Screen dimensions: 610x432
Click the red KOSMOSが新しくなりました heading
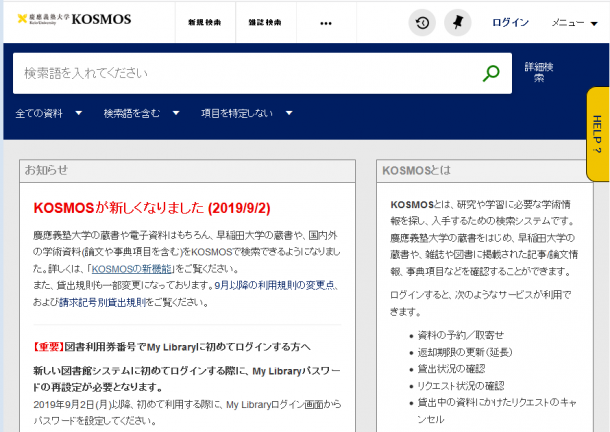click(152, 208)
